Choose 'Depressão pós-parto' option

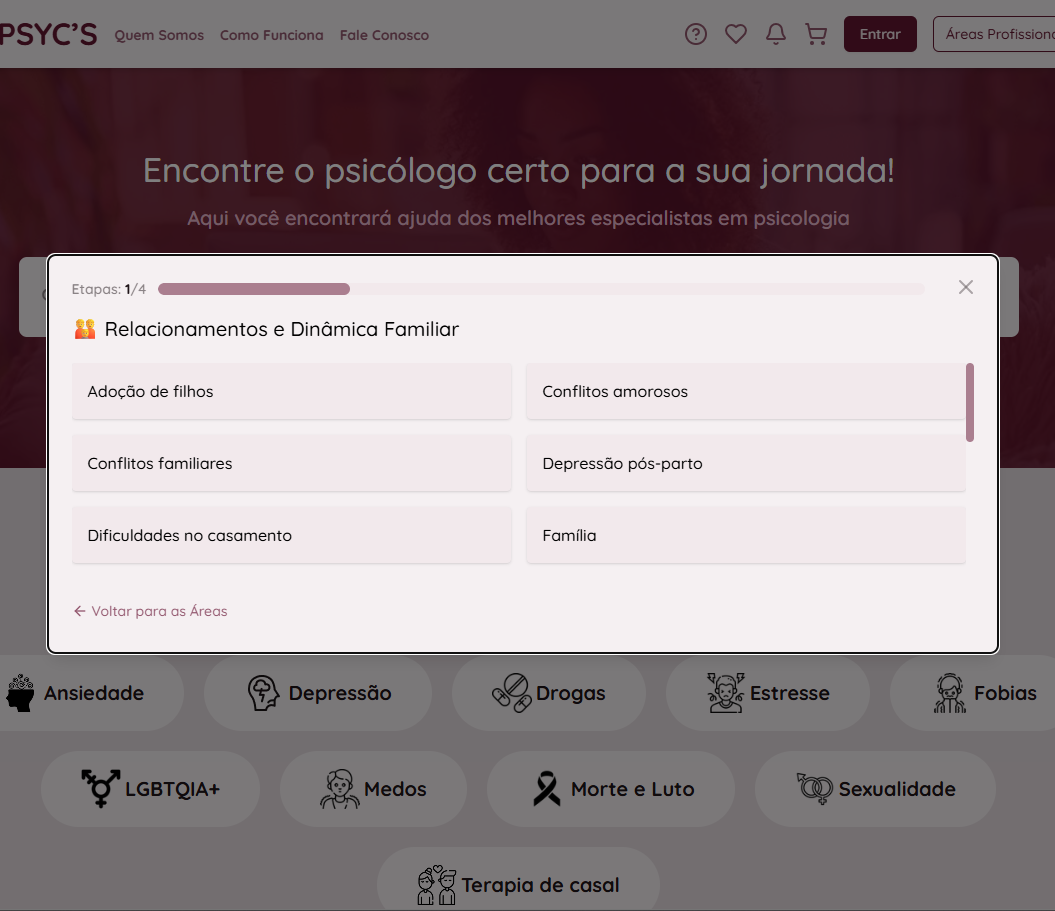click(x=745, y=463)
